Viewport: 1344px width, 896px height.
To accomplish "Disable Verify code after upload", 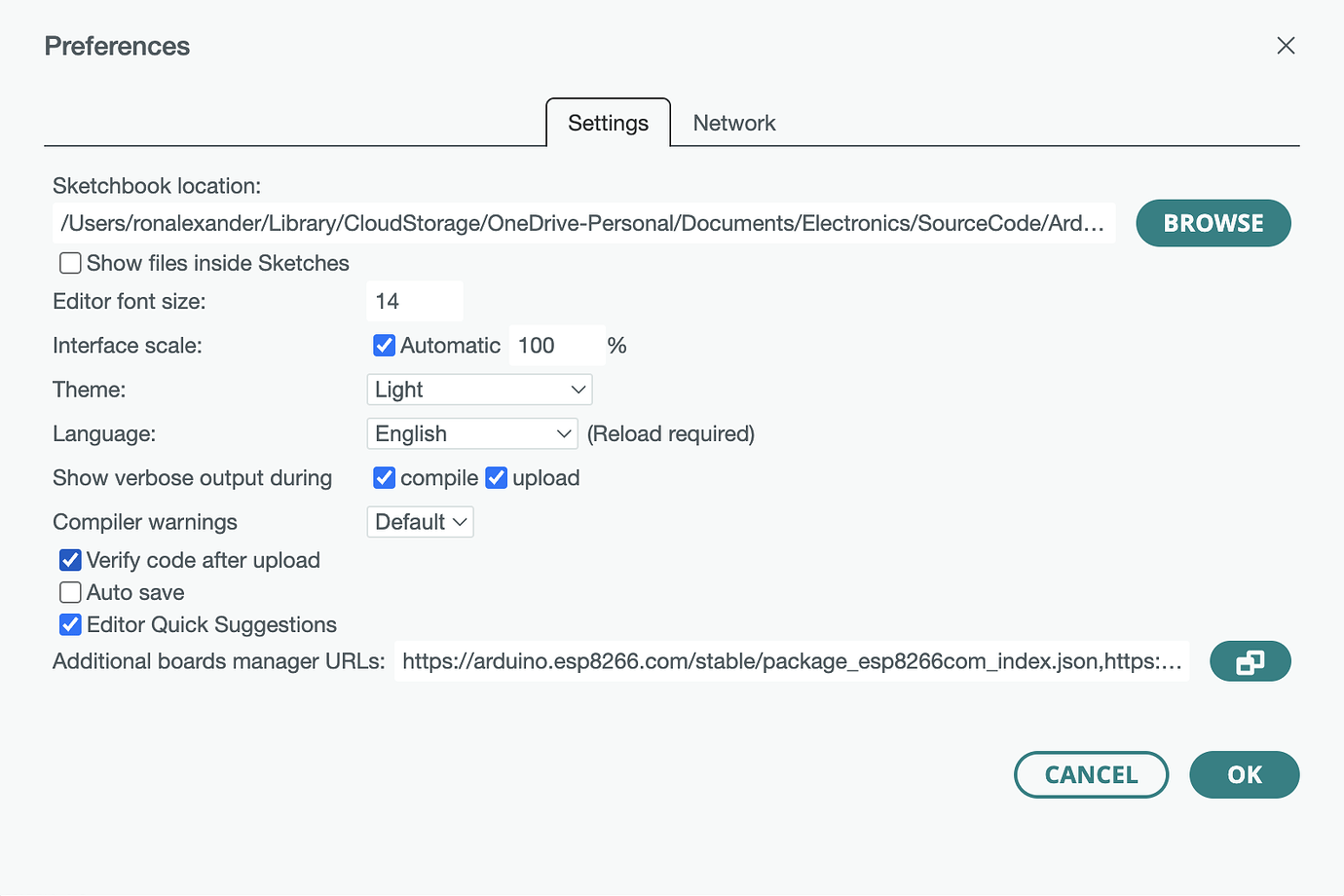I will pyautogui.click(x=70, y=560).
